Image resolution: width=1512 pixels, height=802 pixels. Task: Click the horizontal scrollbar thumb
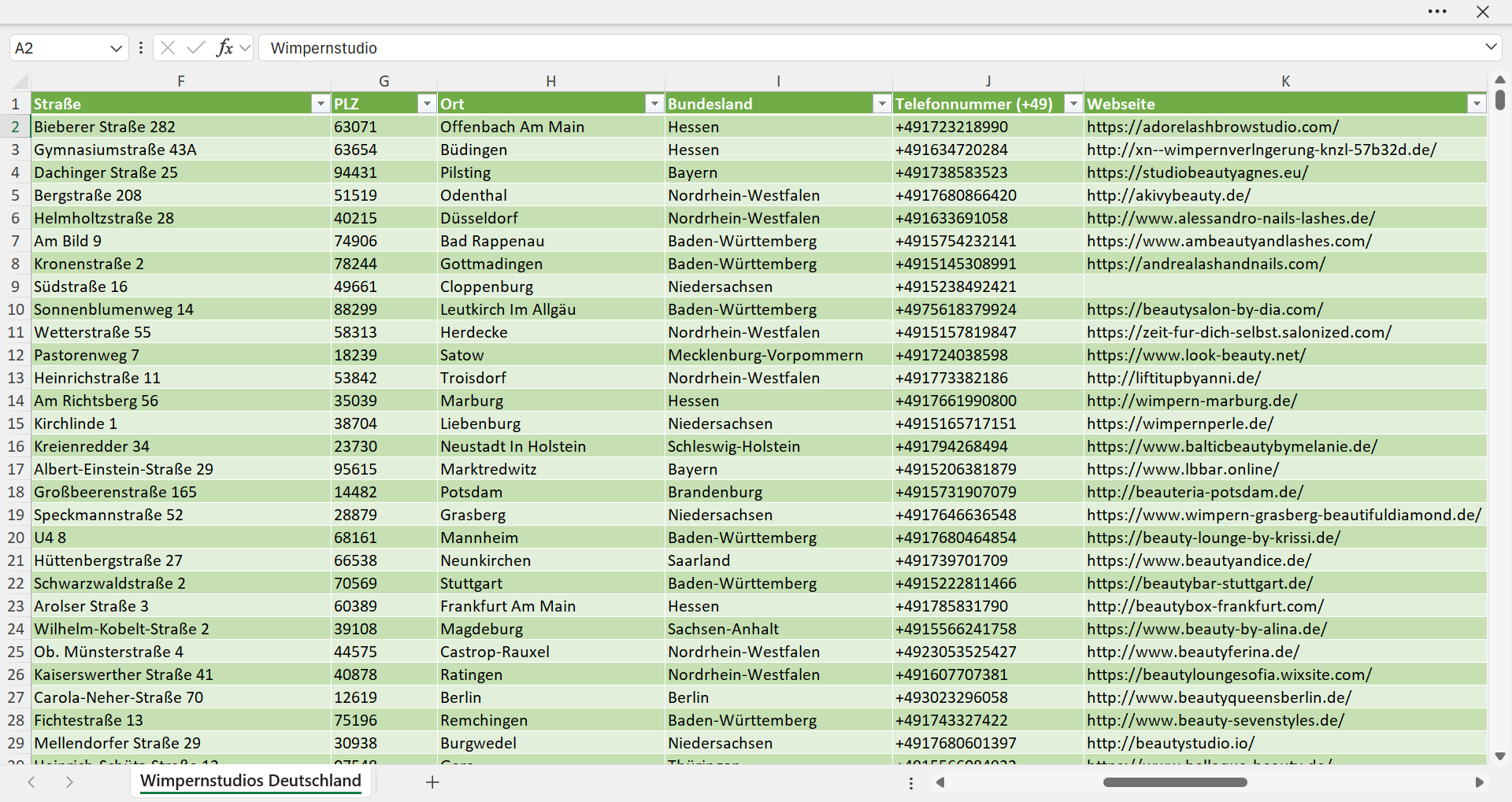tap(1175, 782)
